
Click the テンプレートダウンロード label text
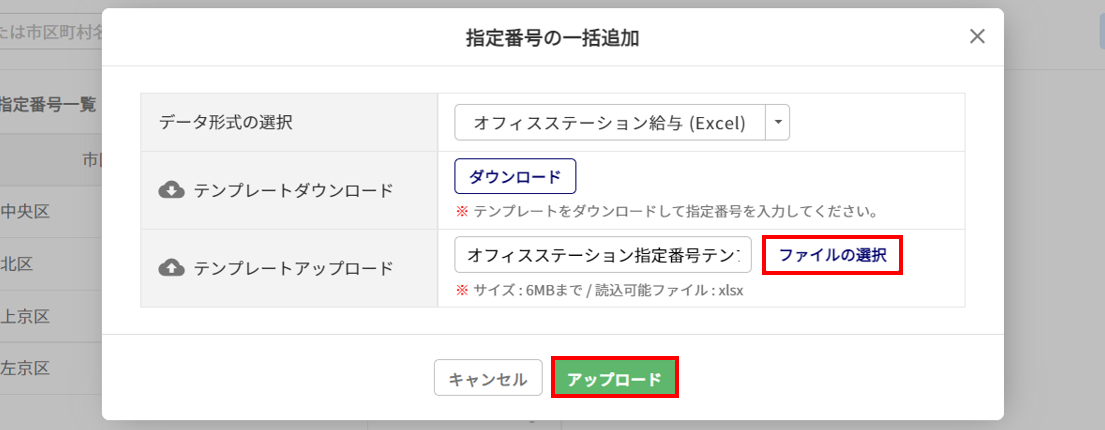coord(293,190)
